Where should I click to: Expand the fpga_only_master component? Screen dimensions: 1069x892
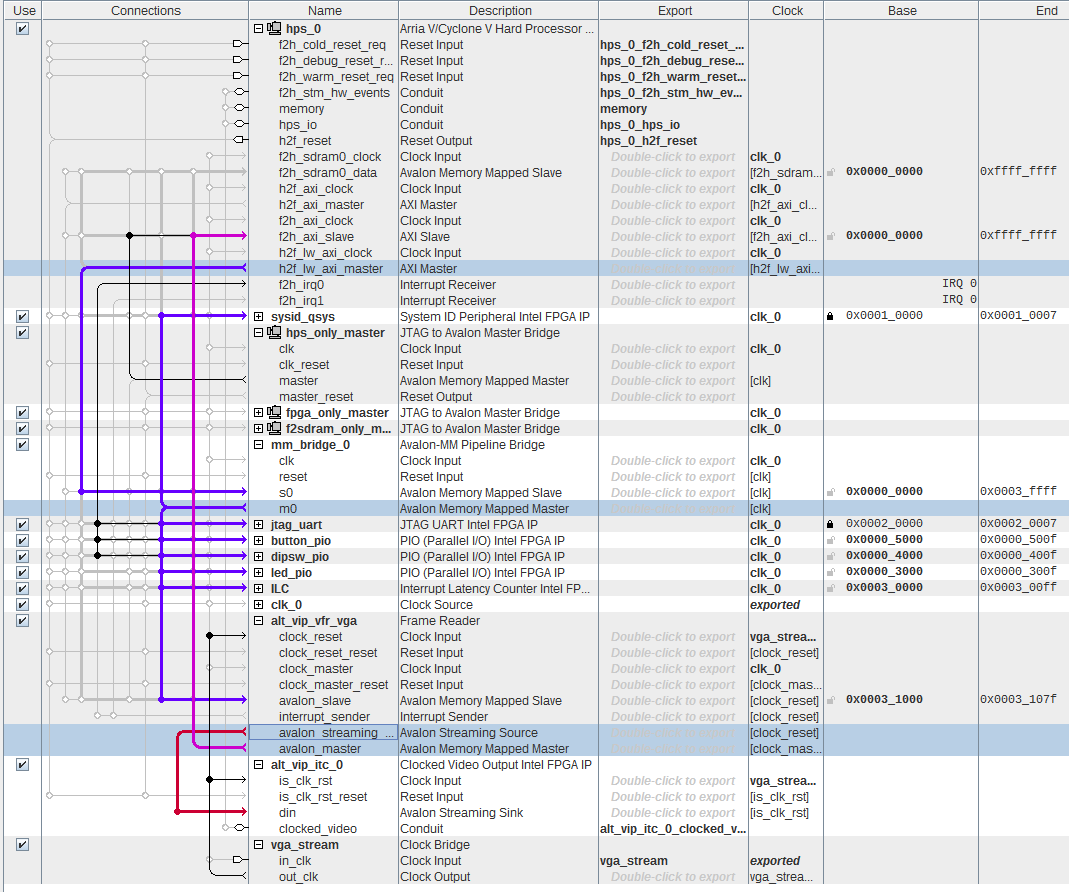[258, 413]
